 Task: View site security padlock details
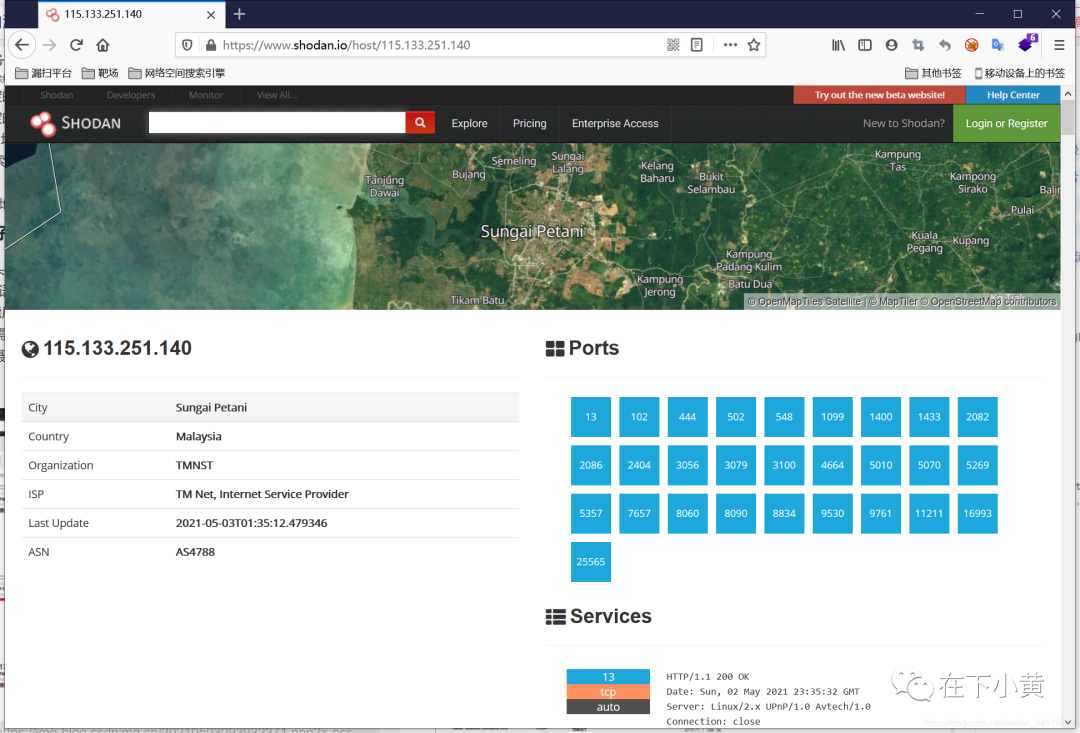click(211, 45)
